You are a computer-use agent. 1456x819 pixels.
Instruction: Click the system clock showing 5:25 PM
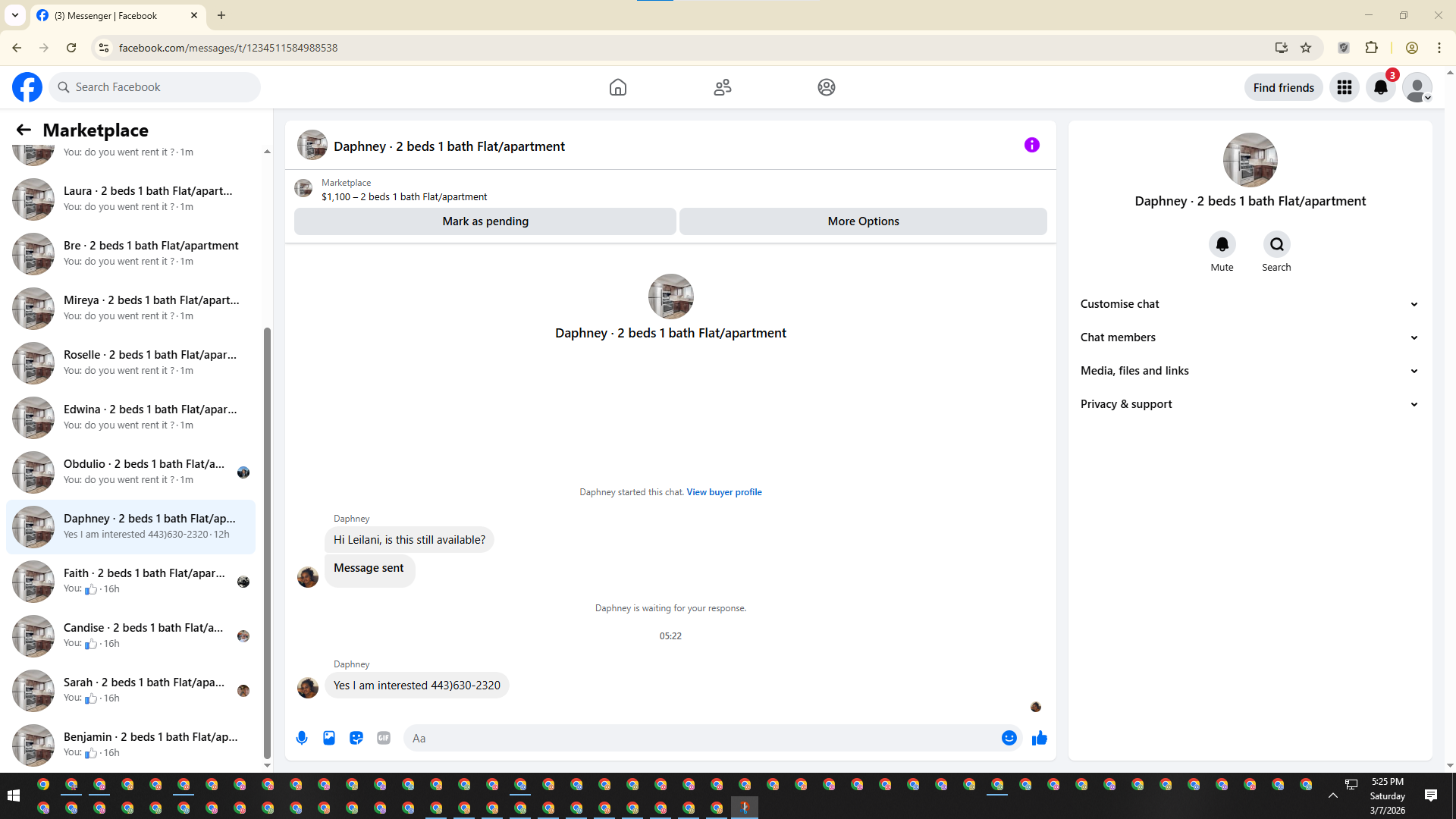point(1388,795)
